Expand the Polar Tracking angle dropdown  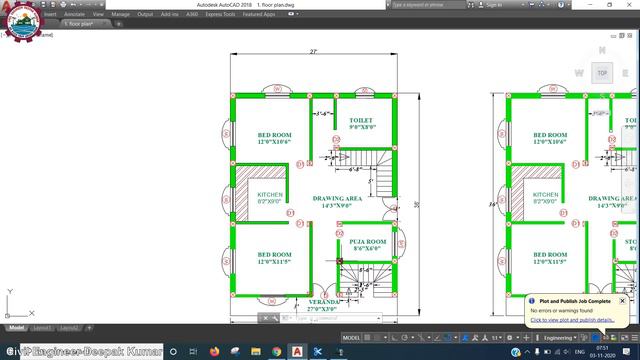click(x=413, y=338)
